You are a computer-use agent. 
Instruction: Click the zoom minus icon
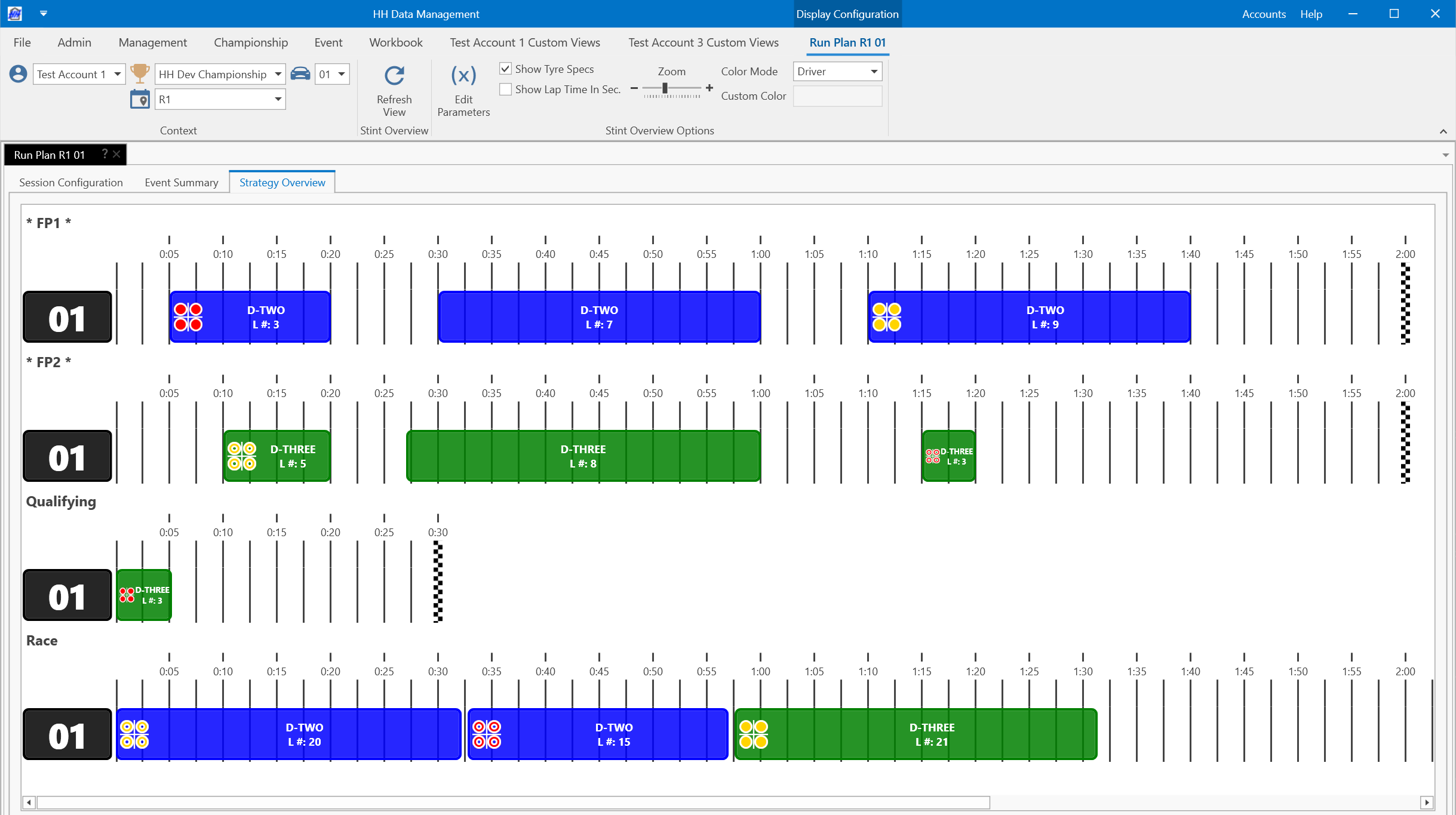tap(634, 88)
